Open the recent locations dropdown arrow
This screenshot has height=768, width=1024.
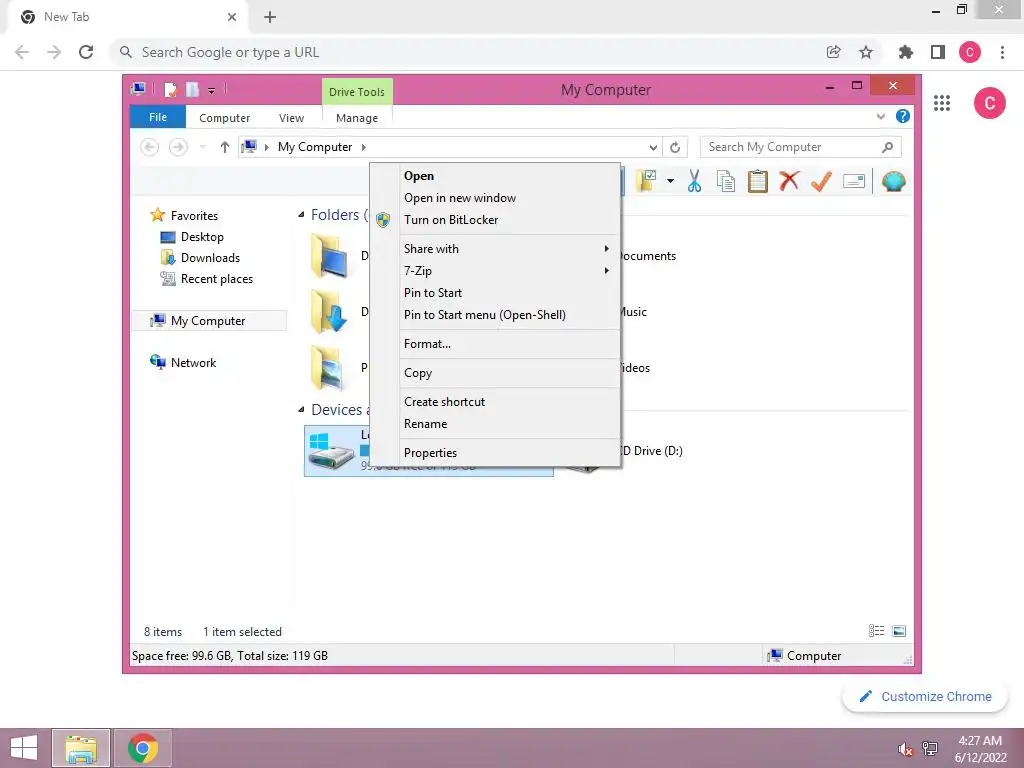click(203, 147)
